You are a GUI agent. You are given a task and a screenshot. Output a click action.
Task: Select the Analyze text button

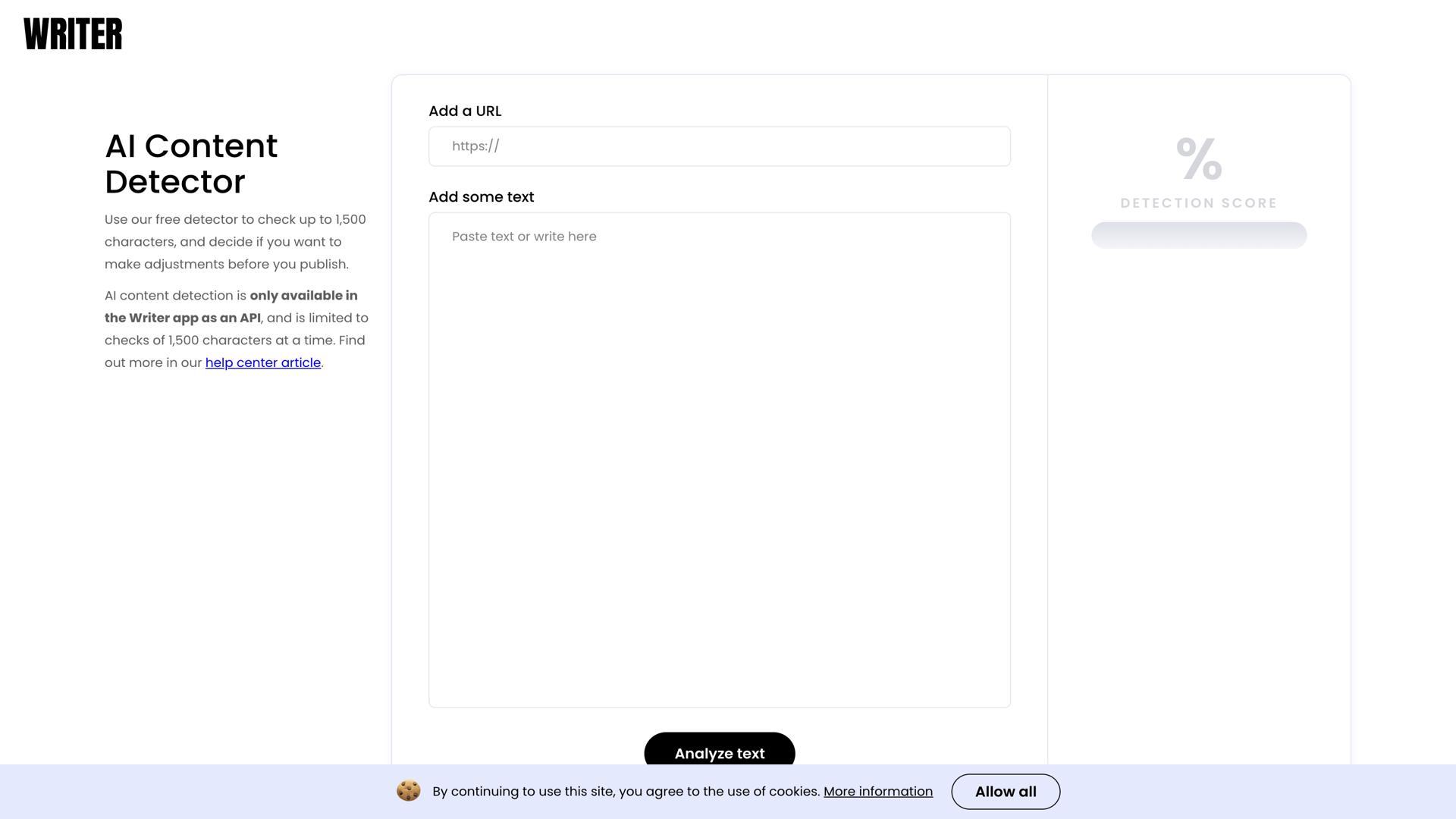point(719,753)
